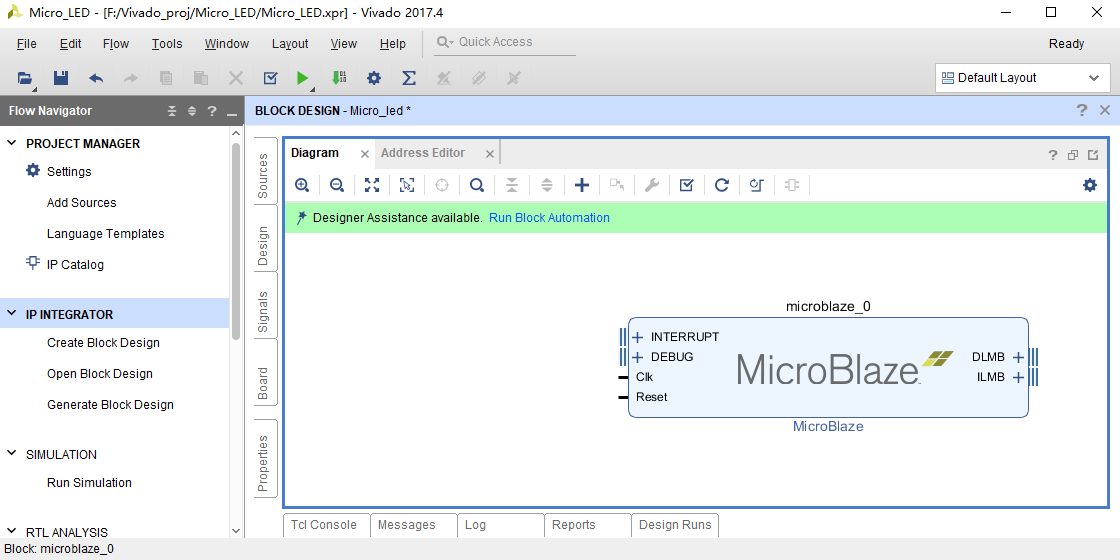Expand the INTERRUPT port on microblaze_0
Image resolution: width=1120 pixels, height=560 pixels.
pos(638,337)
